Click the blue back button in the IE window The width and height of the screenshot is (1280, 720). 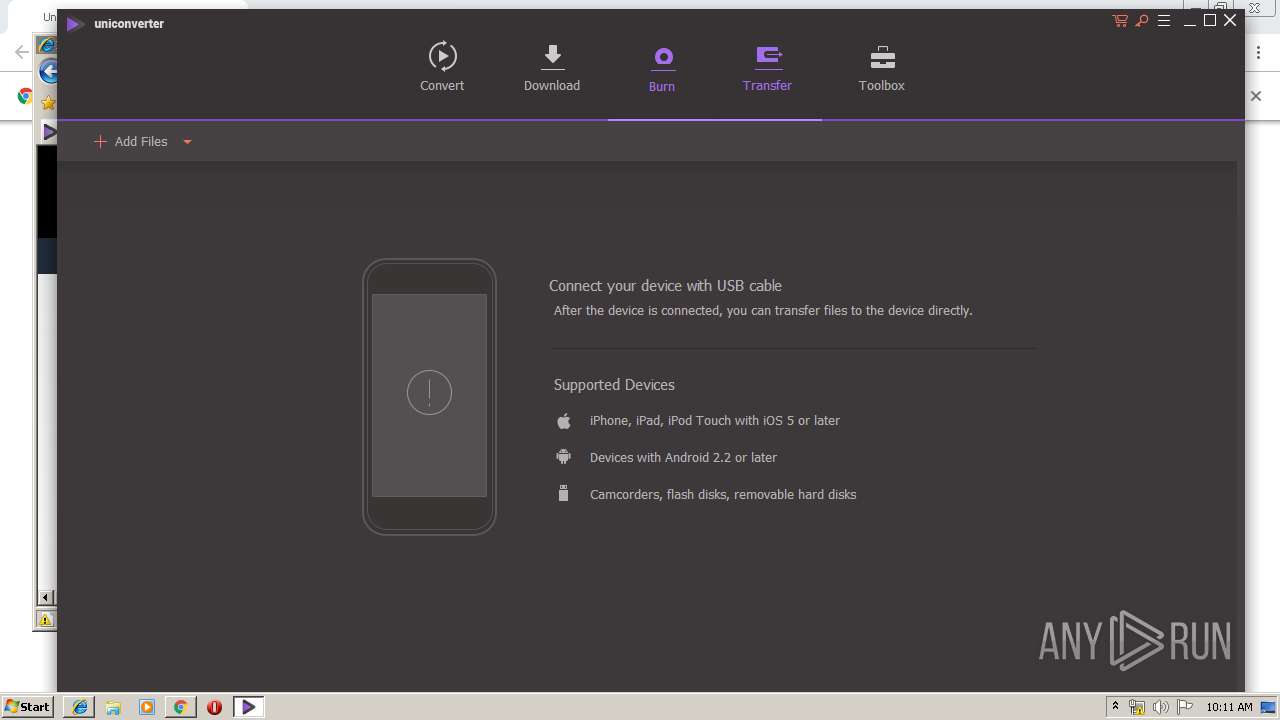(48, 72)
